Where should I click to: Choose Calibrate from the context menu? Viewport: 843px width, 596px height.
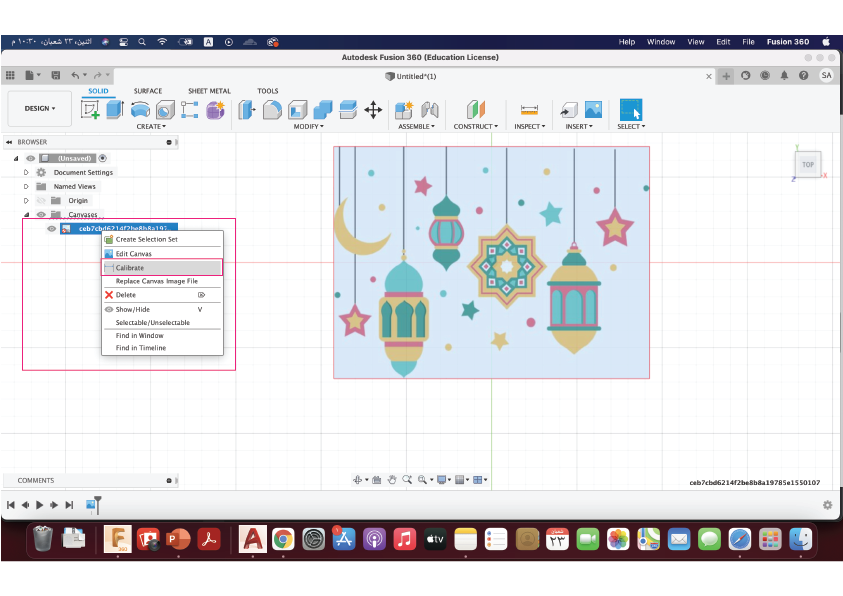pos(162,267)
